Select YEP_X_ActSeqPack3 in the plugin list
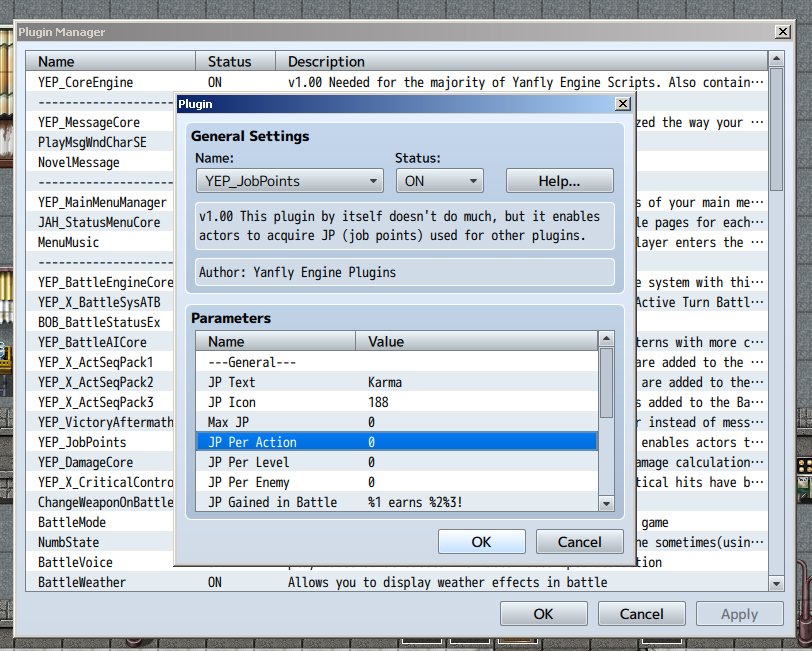Screen dimensions: 812x651 pyautogui.click(x=96, y=402)
